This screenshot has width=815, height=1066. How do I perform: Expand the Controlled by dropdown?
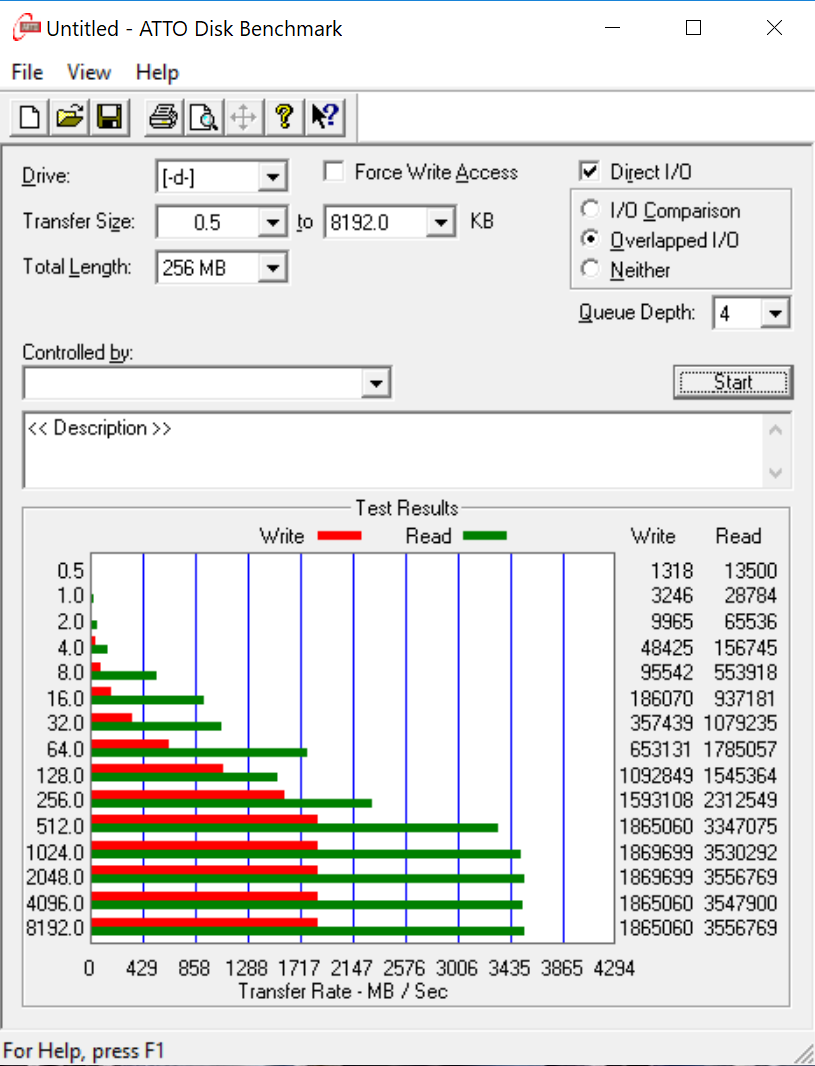pos(376,383)
